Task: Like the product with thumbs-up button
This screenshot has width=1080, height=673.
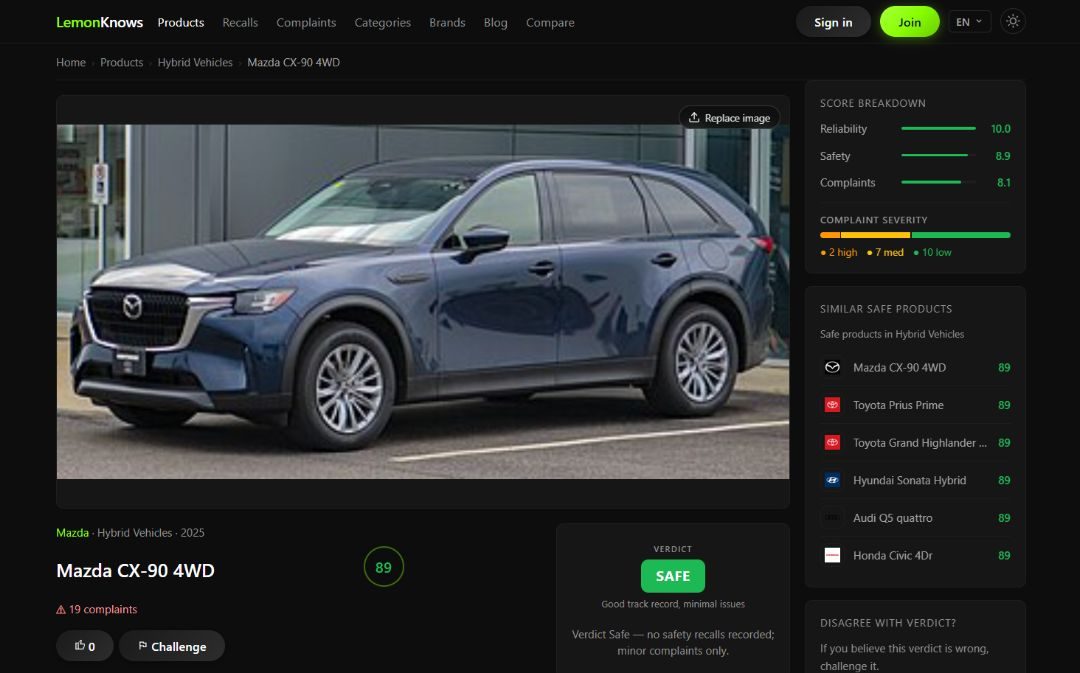Action: click(85, 646)
